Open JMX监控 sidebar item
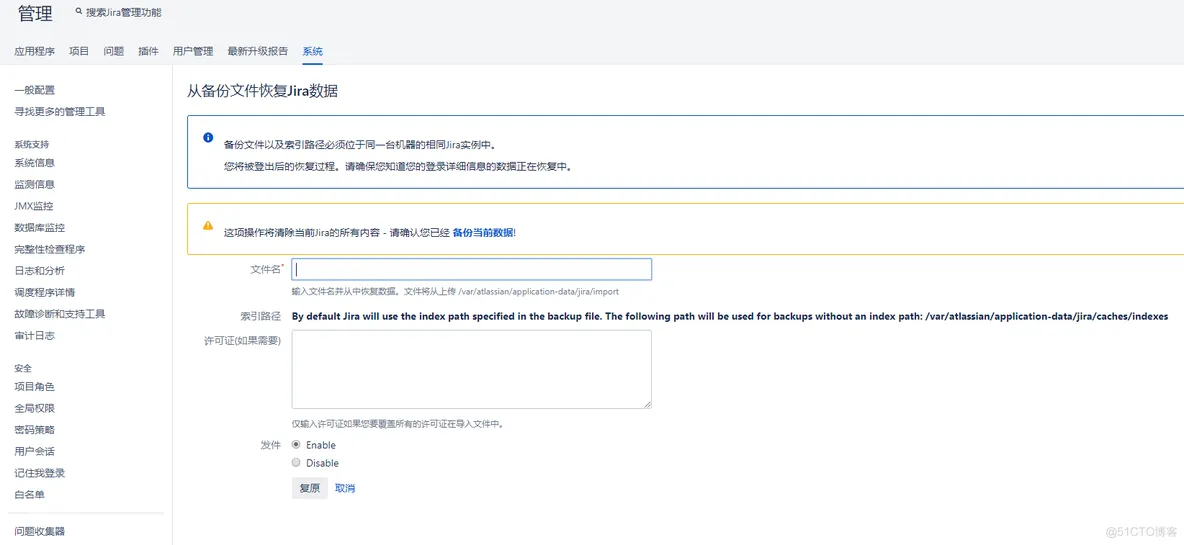 (x=34, y=206)
